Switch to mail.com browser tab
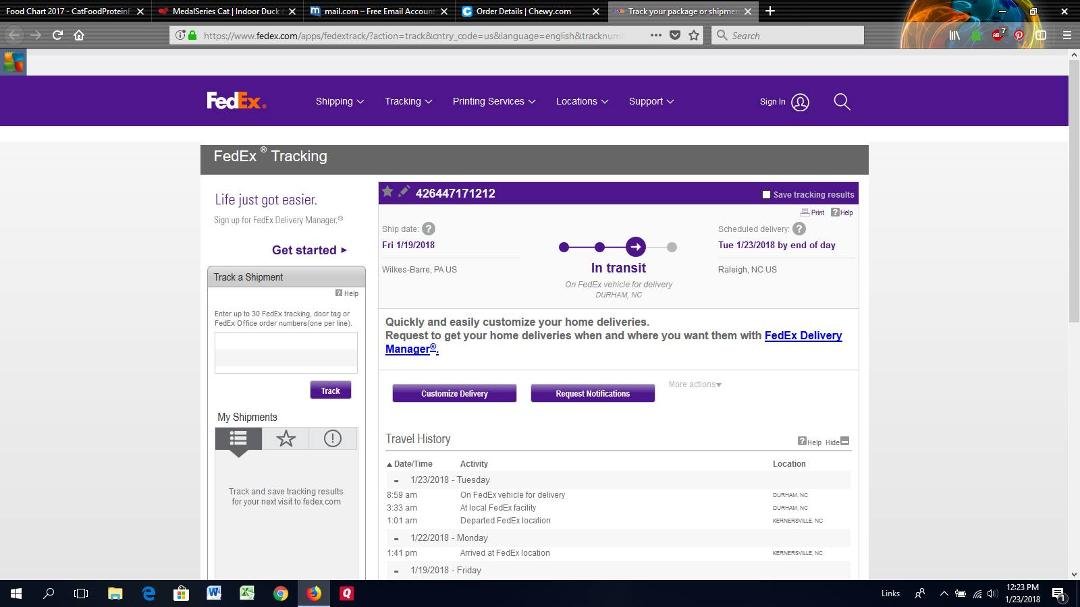 (377, 11)
